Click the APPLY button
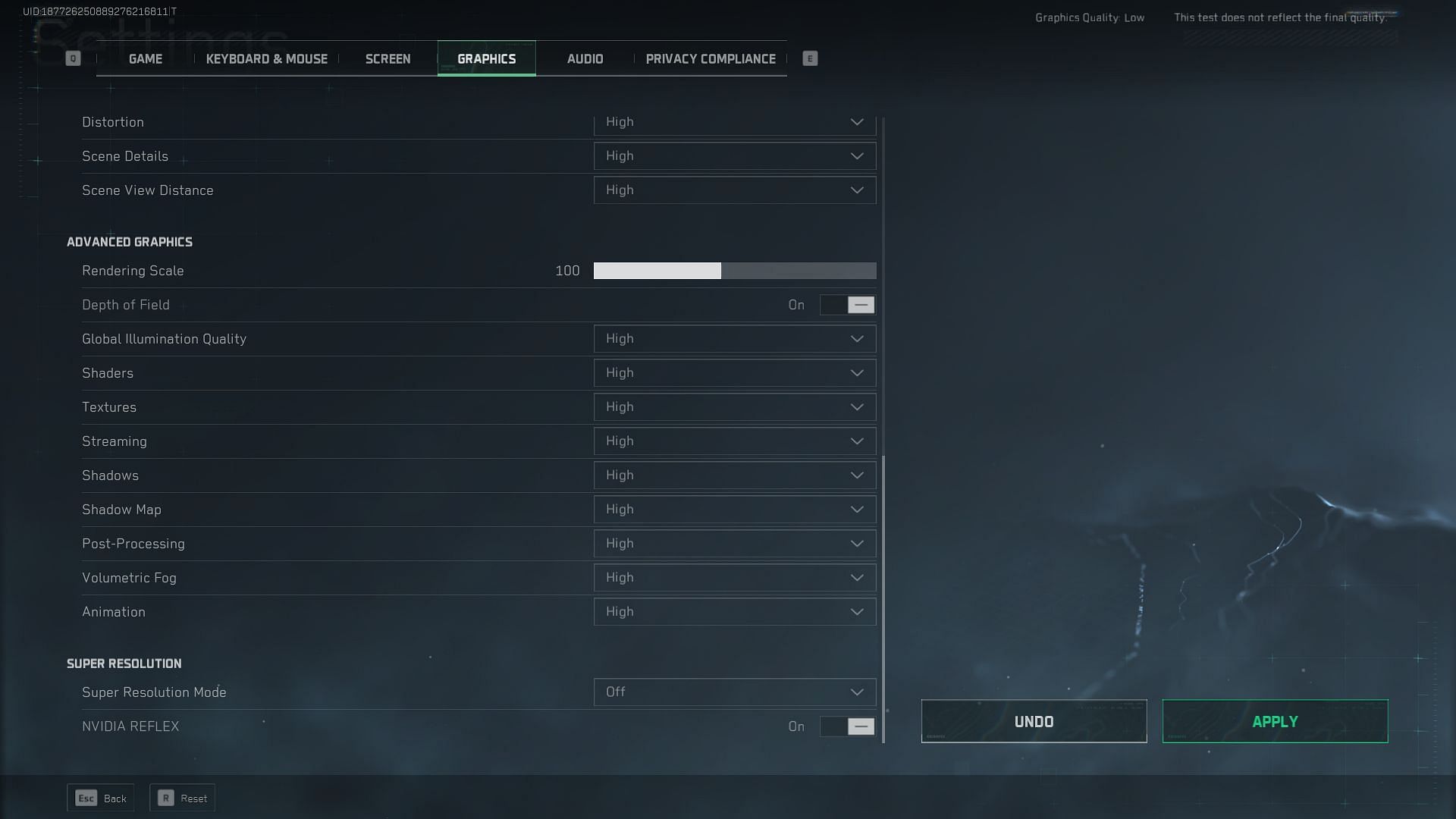 point(1275,721)
